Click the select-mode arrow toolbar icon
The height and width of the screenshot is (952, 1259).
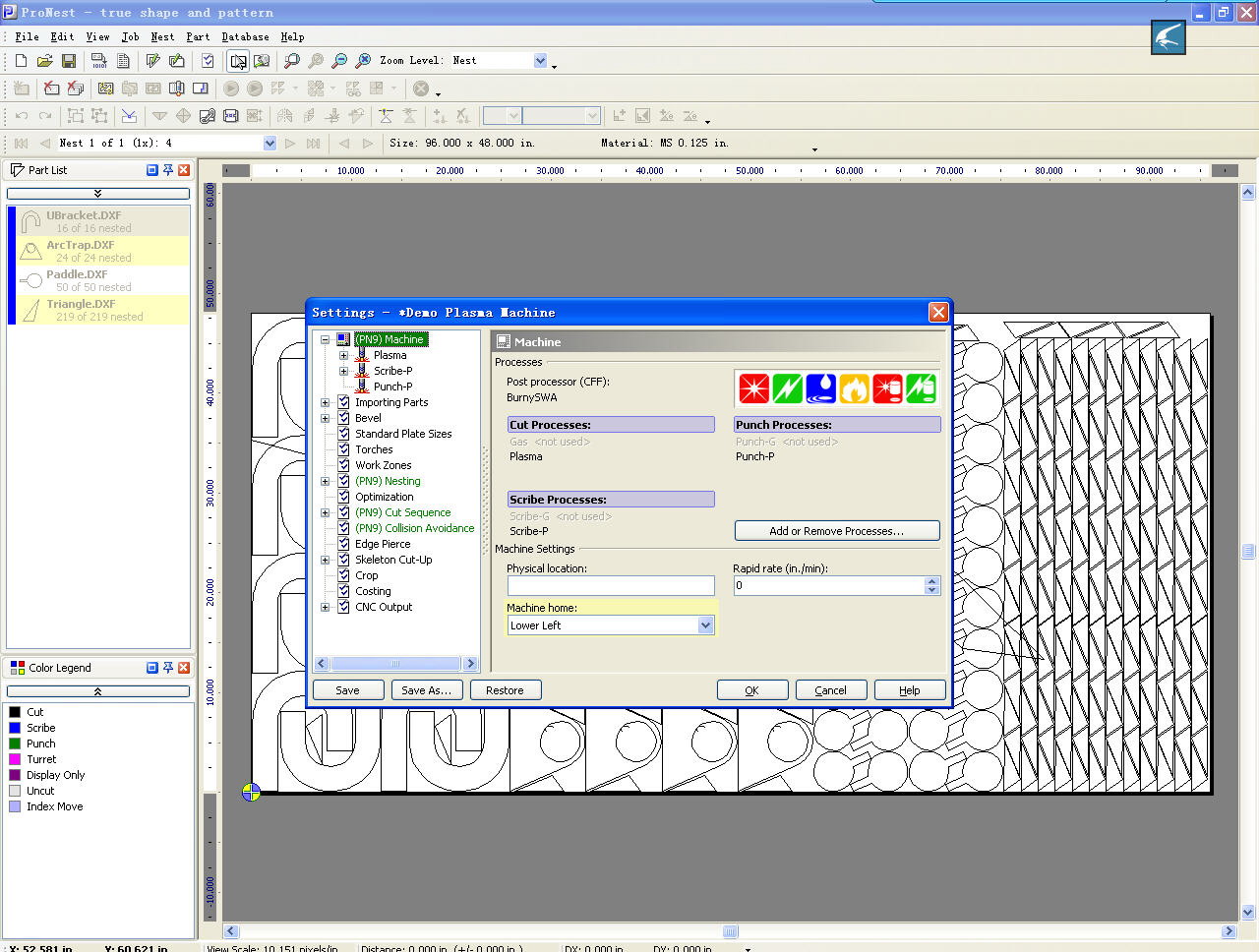[238, 61]
